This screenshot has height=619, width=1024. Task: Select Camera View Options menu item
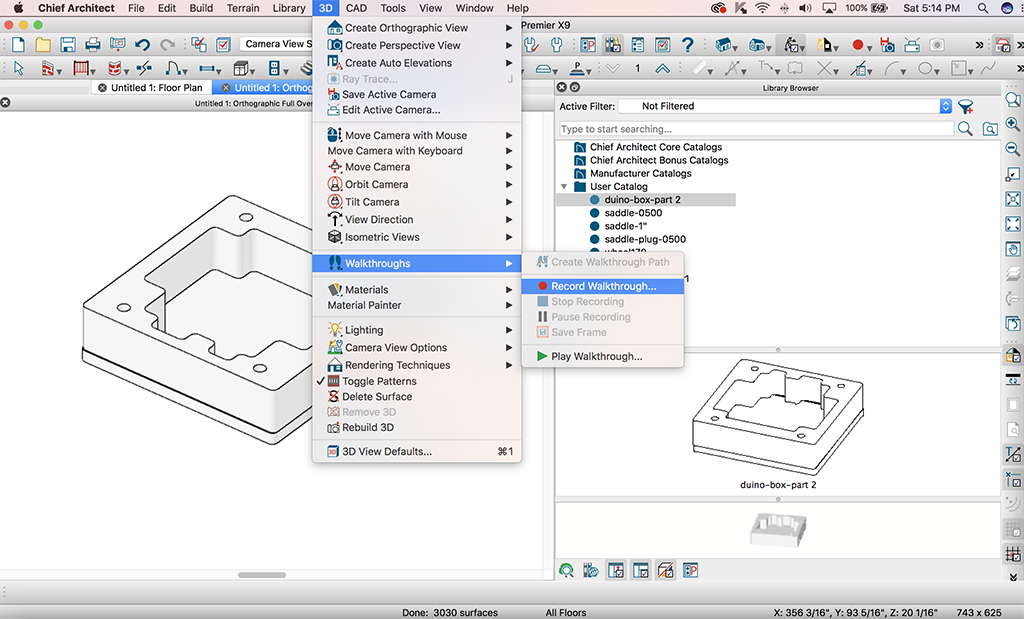coord(417,347)
